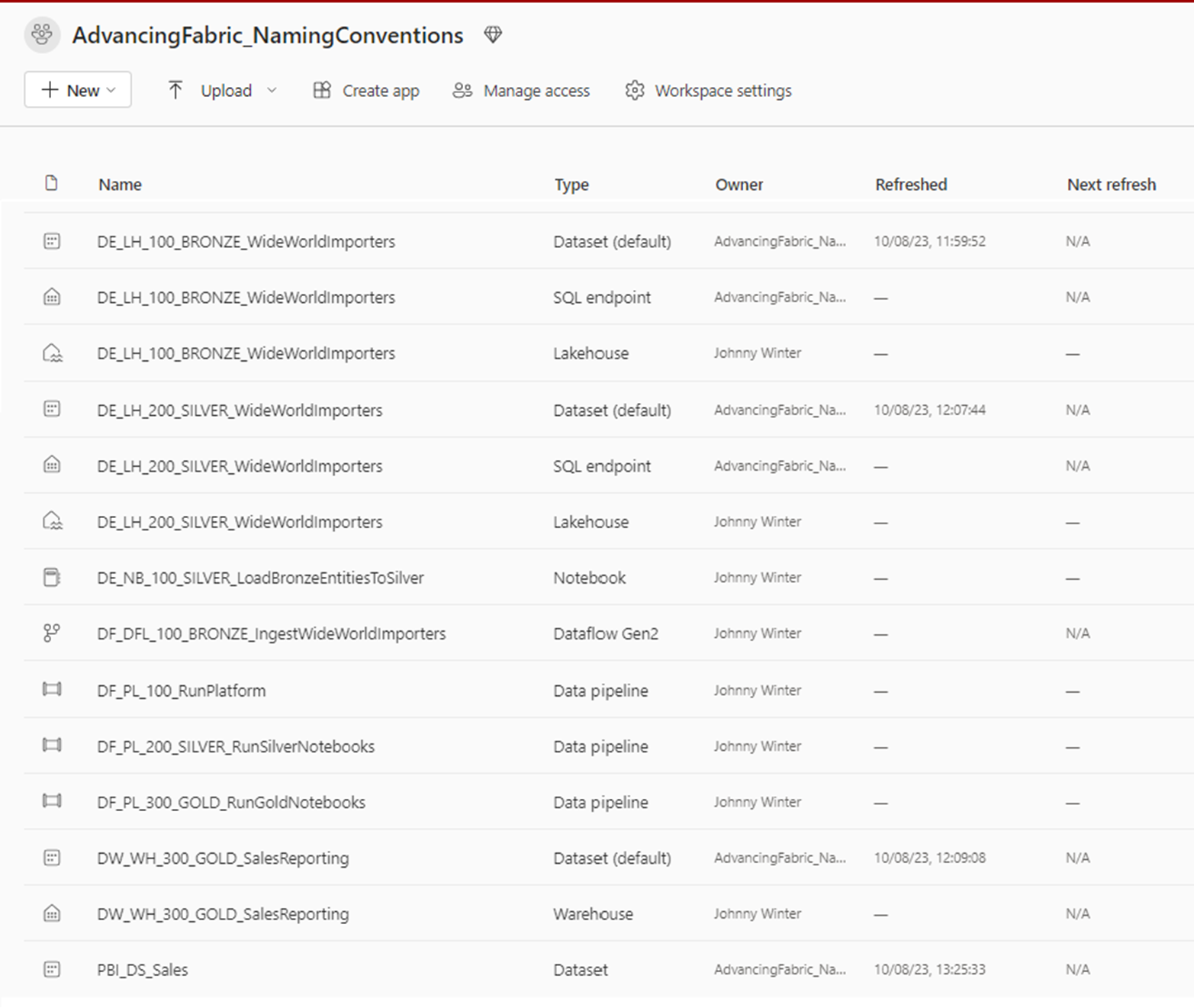Click the diamond Premium capacity icon
Viewport: 1194px width, 1008px height.
493,34
